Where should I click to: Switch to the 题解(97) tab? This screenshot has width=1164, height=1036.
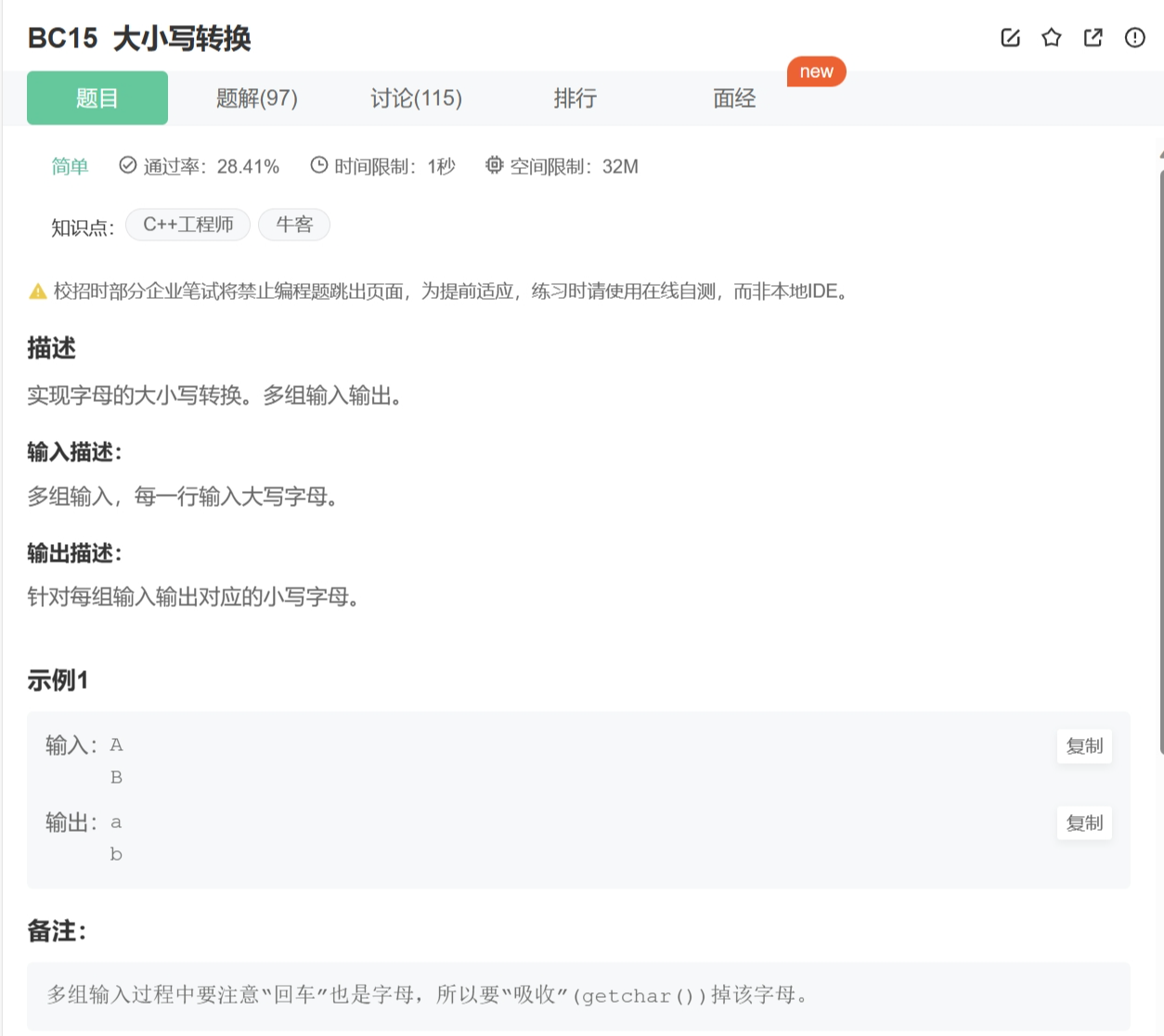click(257, 98)
